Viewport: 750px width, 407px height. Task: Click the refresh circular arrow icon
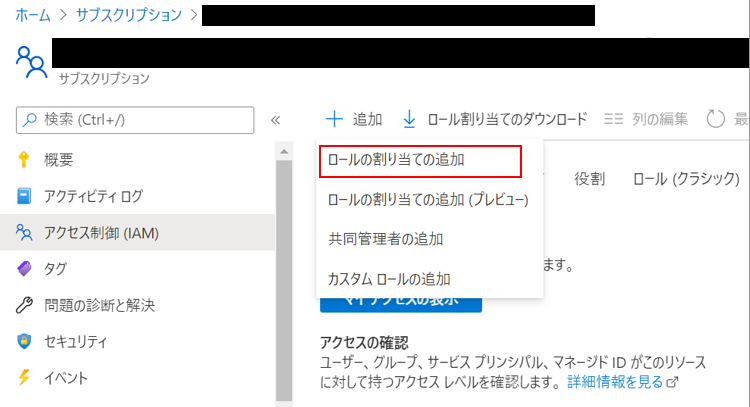tap(716, 119)
